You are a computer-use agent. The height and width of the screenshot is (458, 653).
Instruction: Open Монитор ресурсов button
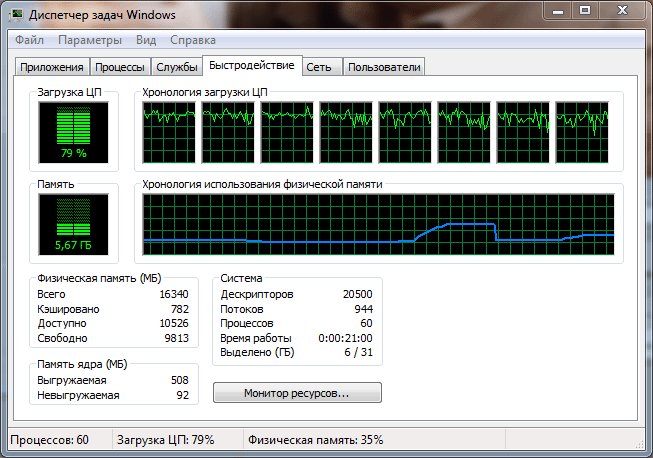point(297,393)
